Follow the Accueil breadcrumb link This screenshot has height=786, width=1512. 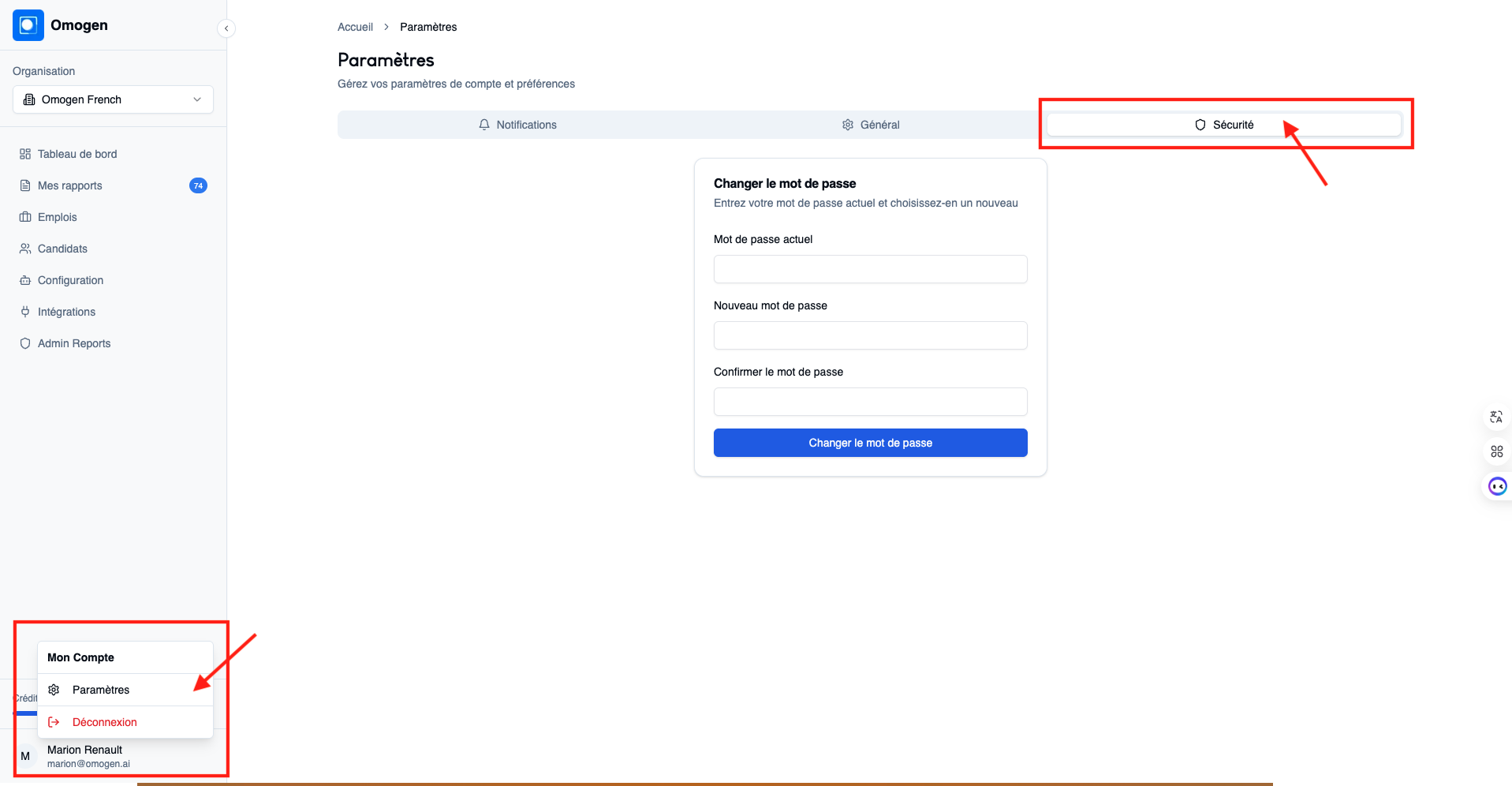click(355, 27)
